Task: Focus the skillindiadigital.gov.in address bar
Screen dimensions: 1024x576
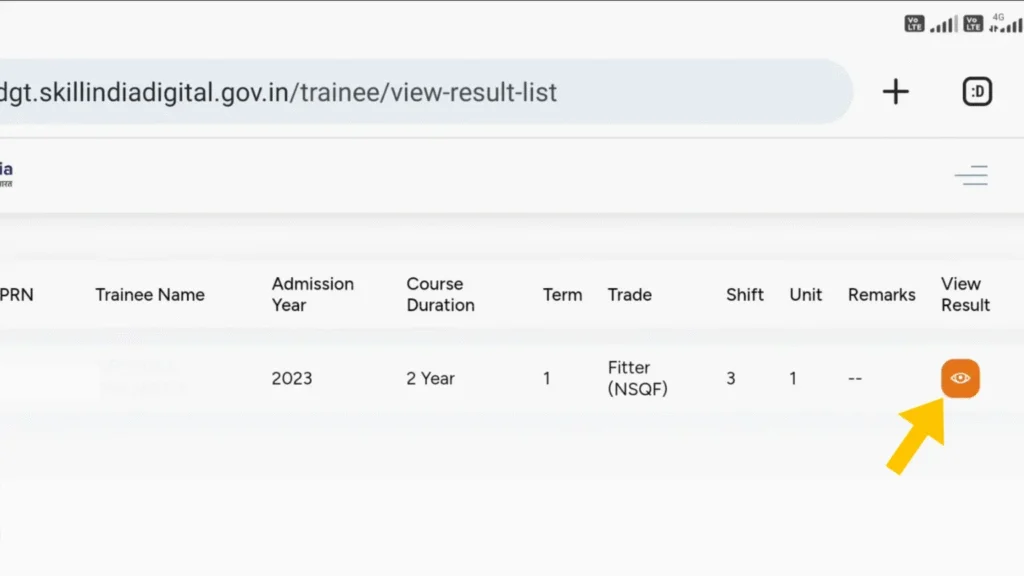Action: point(400,92)
